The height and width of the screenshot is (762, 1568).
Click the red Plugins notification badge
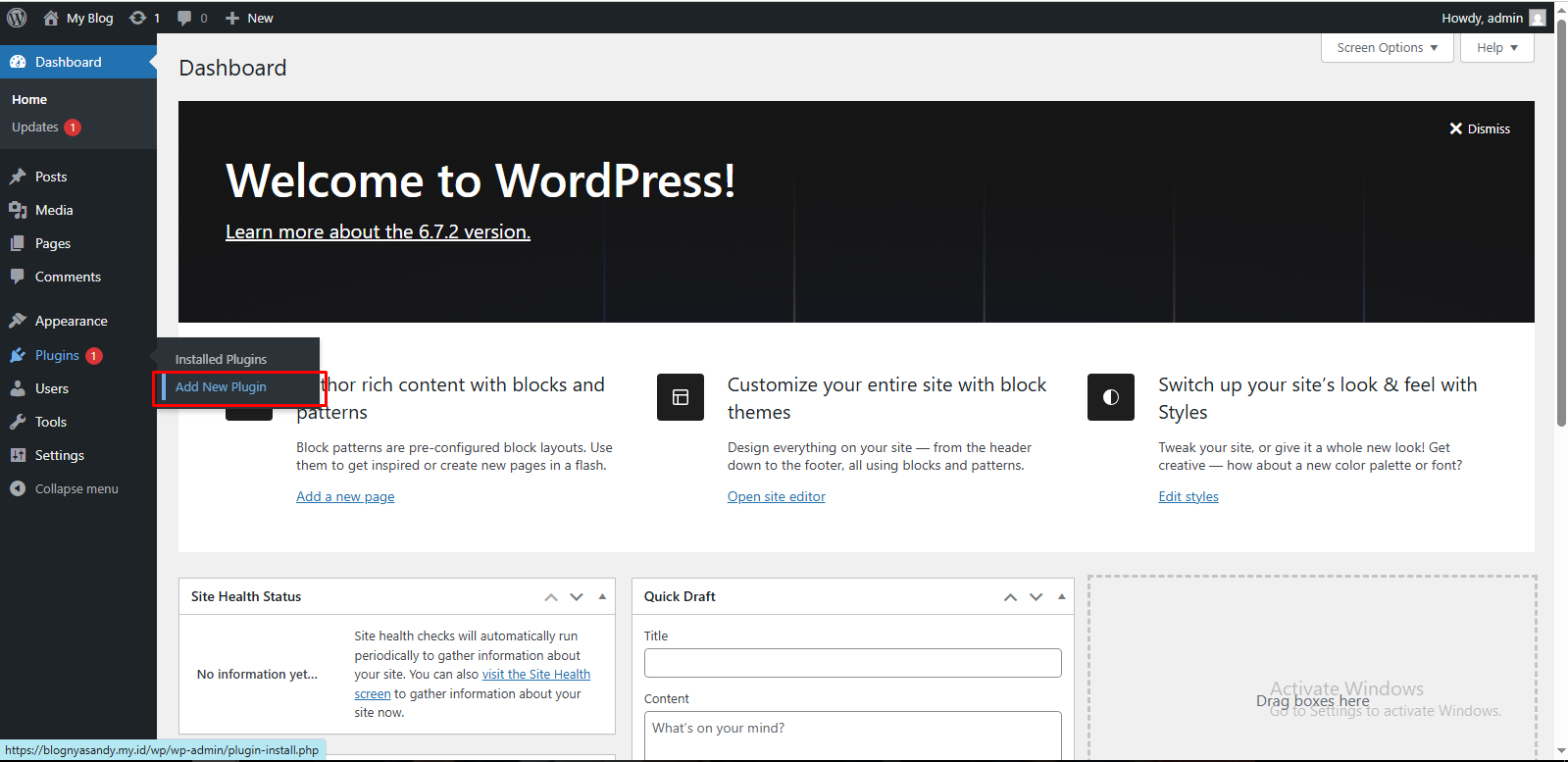(94, 356)
